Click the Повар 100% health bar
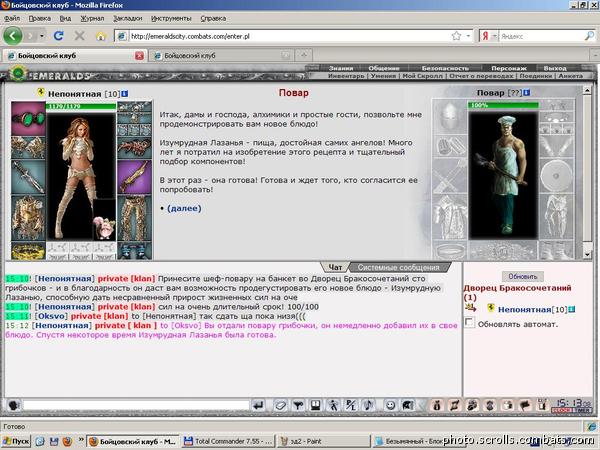 click(x=503, y=105)
